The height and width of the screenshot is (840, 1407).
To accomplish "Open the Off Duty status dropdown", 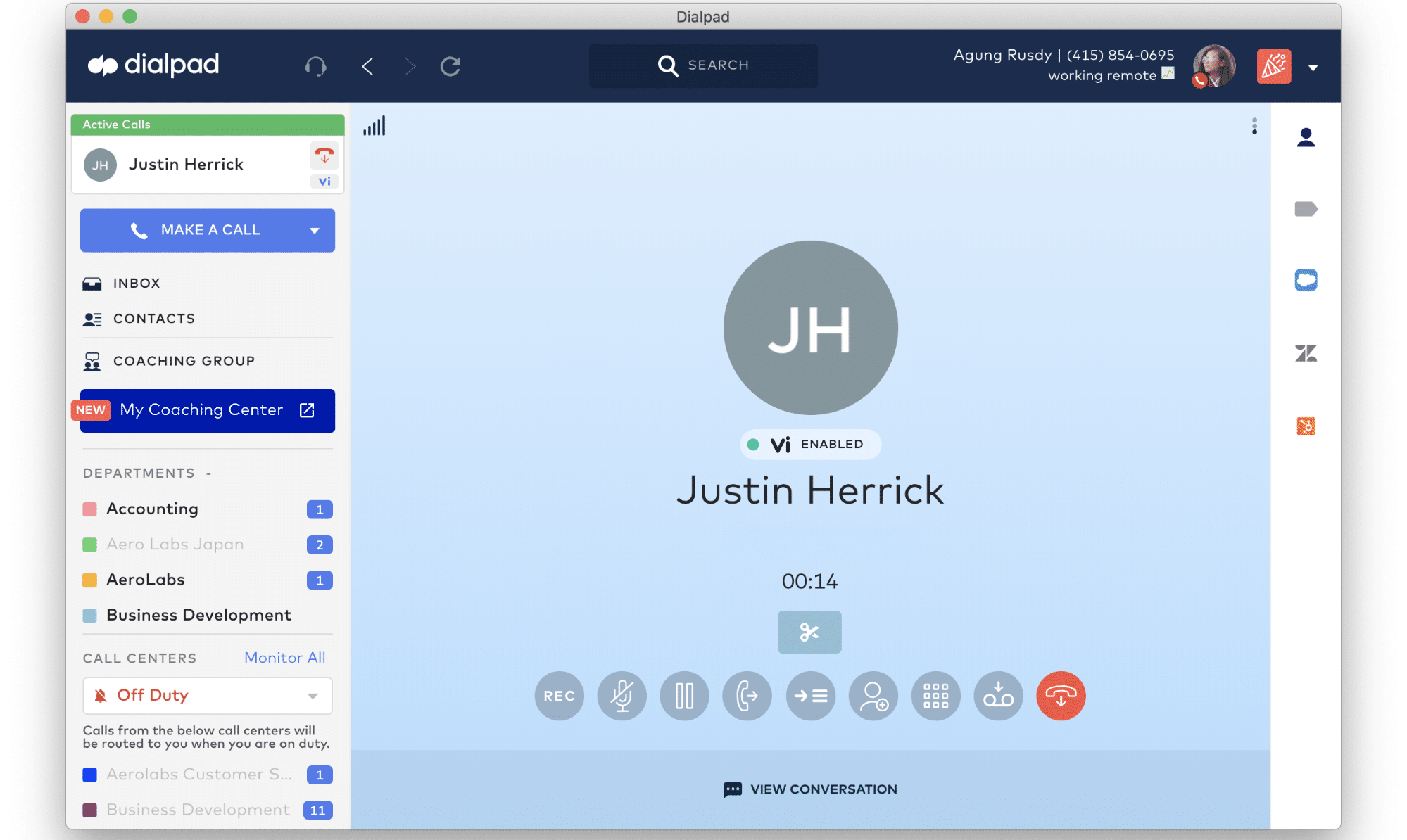I will click(207, 696).
